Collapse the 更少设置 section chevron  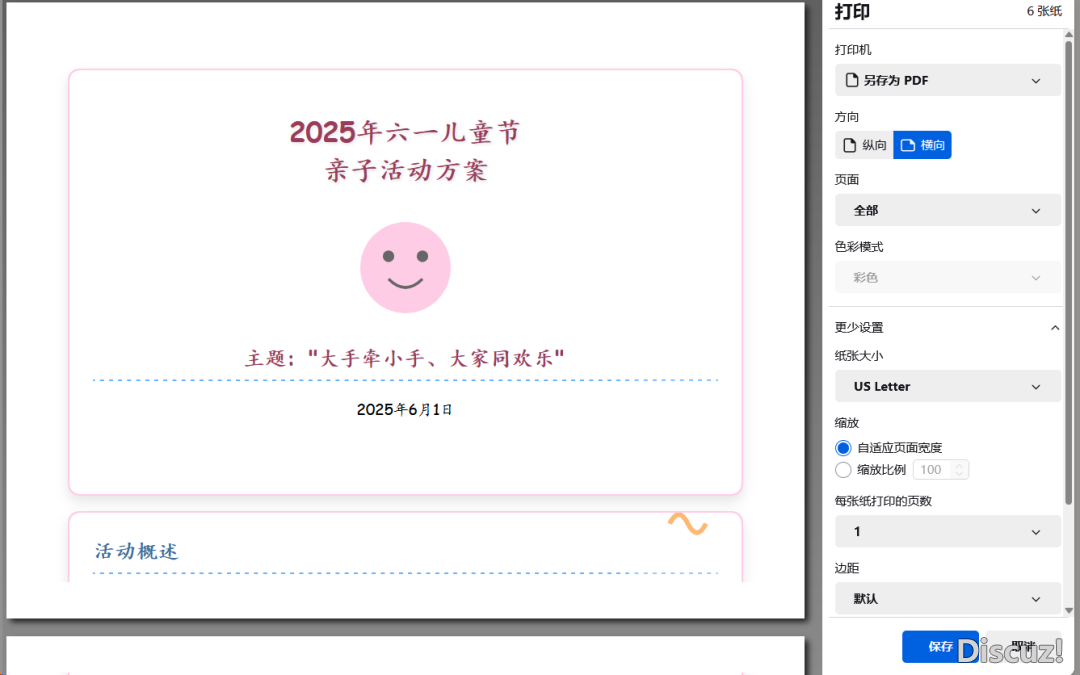(1054, 328)
